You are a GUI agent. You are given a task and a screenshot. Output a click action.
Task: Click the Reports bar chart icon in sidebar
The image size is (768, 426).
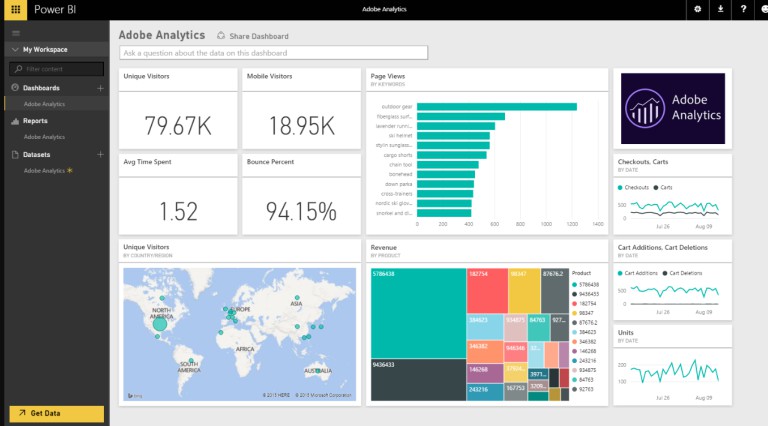tap(15, 121)
